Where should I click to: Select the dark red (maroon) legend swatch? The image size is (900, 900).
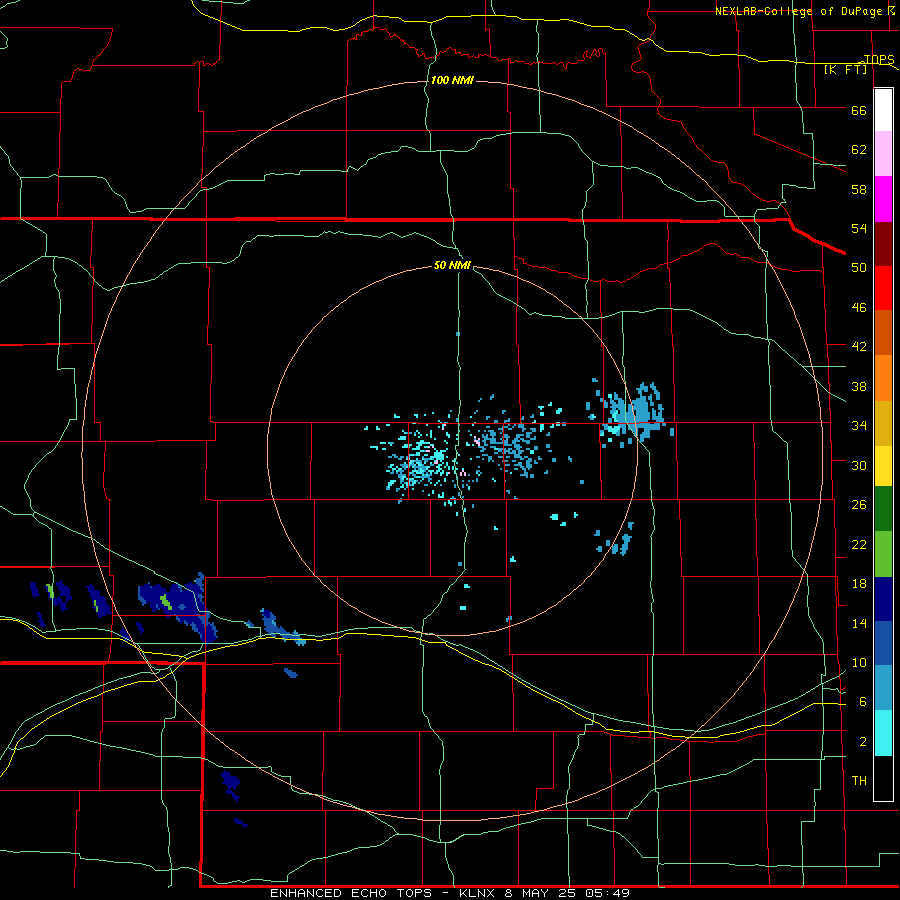883,243
